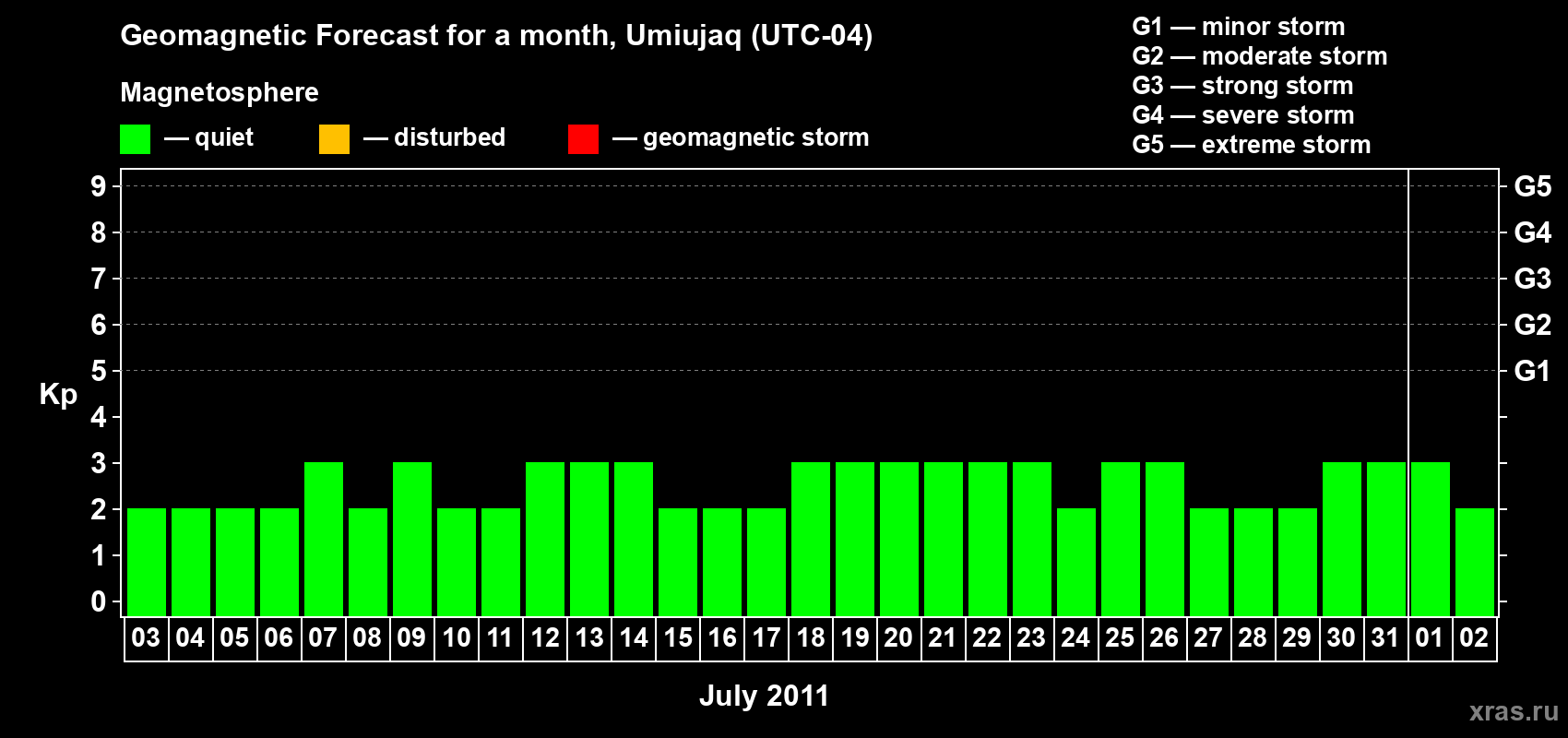Click the Magnetosphere heading
1568x738 pixels.
point(220,92)
